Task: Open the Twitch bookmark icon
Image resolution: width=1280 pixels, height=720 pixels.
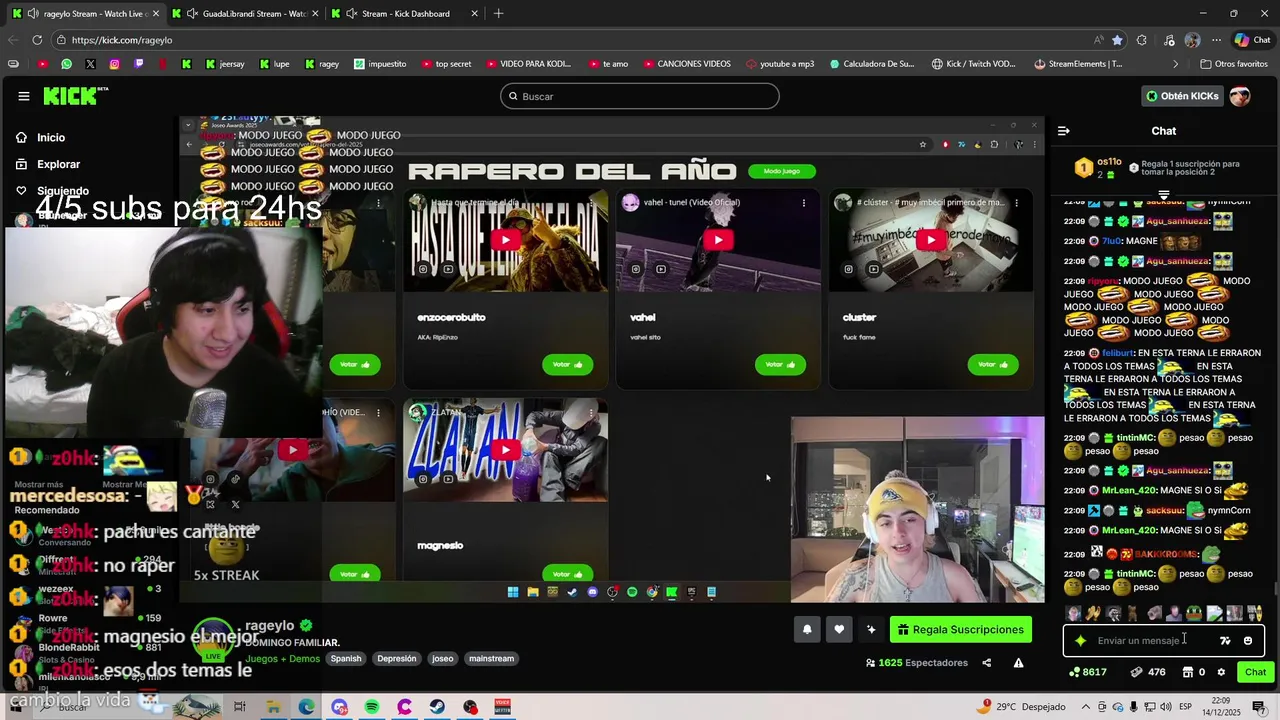Action: tap(138, 64)
